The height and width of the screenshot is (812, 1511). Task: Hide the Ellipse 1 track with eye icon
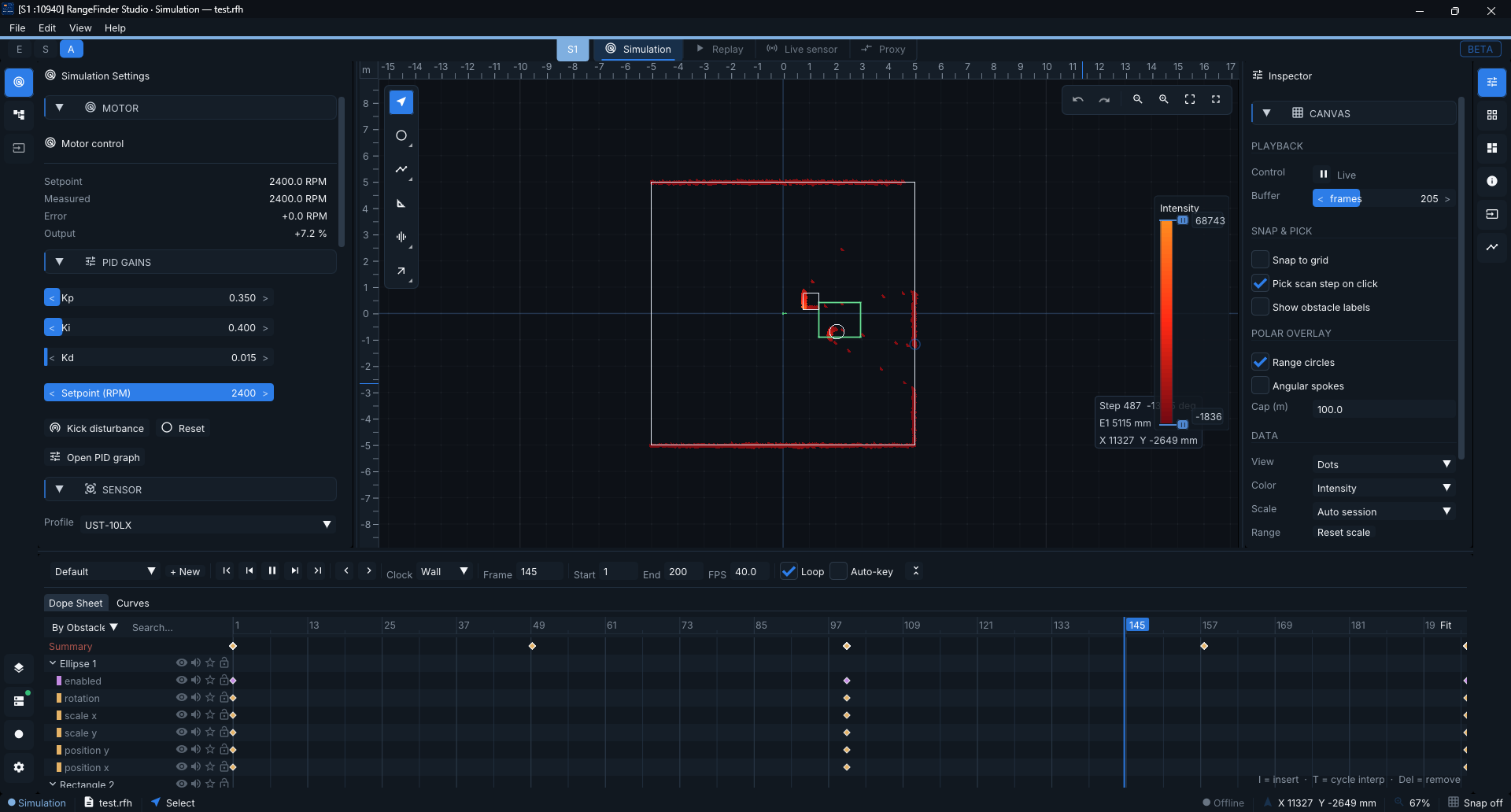(x=181, y=663)
